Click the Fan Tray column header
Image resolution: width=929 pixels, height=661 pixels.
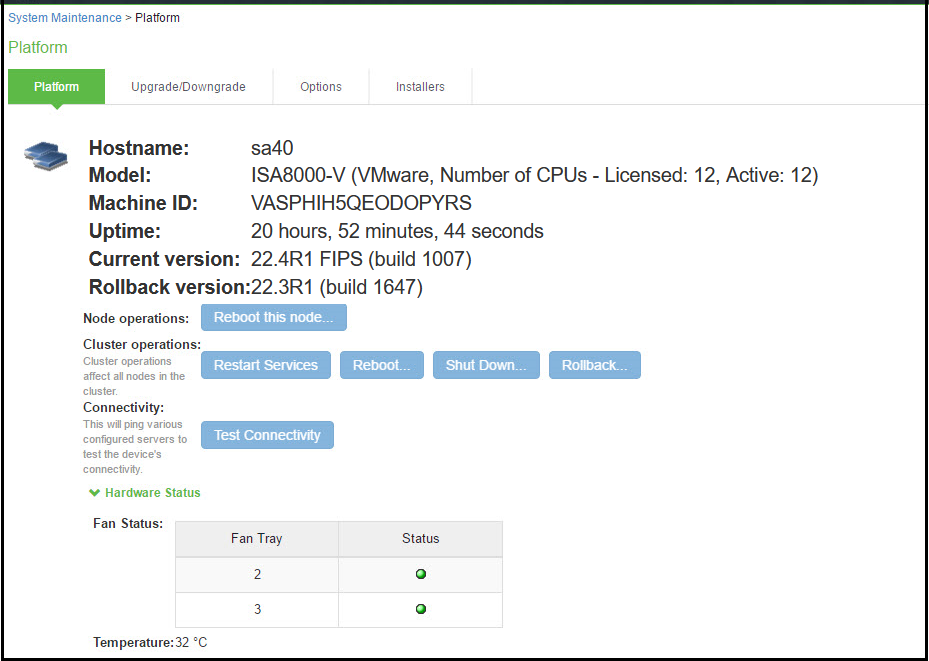tap(257, 538)
